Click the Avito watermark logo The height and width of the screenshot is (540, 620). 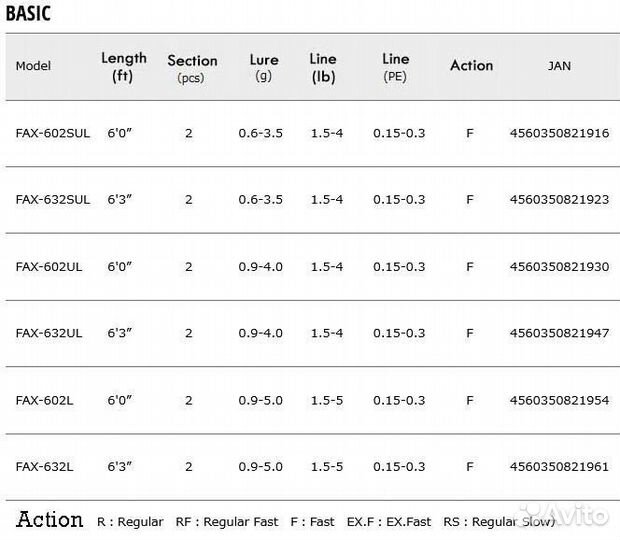565,515
